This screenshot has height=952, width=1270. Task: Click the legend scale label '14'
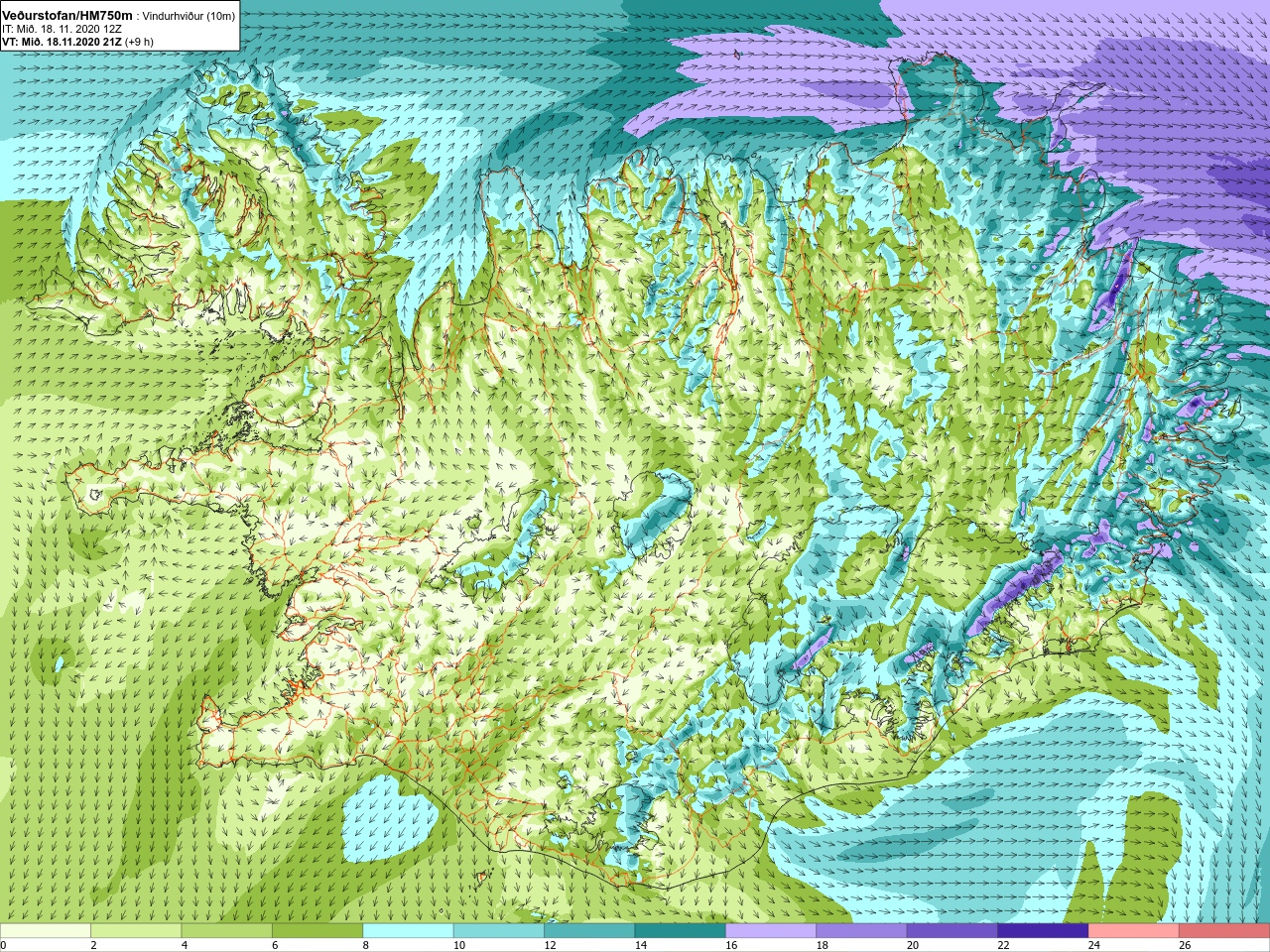tap(640, 945)
